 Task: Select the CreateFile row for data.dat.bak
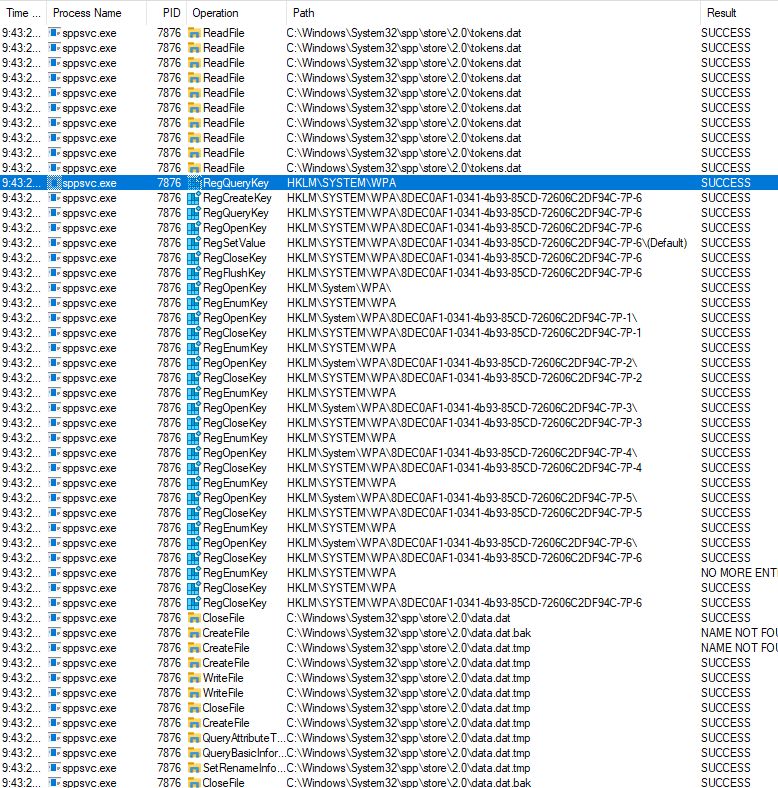pyautogui.click(x=225, y=633)
